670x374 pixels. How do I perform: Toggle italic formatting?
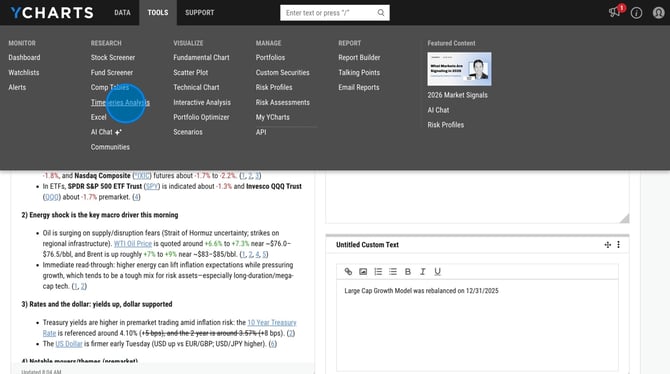[423, 271]
